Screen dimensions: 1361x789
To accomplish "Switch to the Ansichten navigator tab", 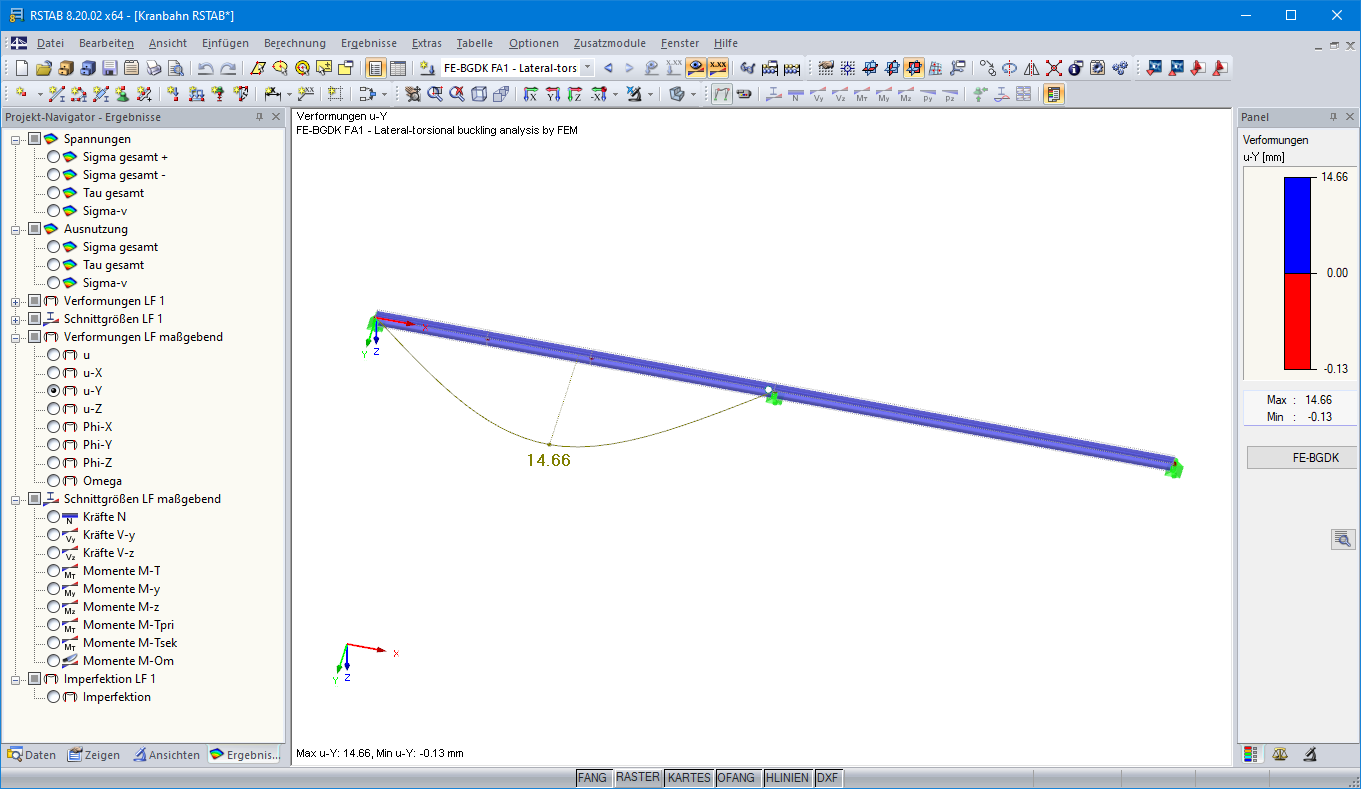I will click(167, 755).
